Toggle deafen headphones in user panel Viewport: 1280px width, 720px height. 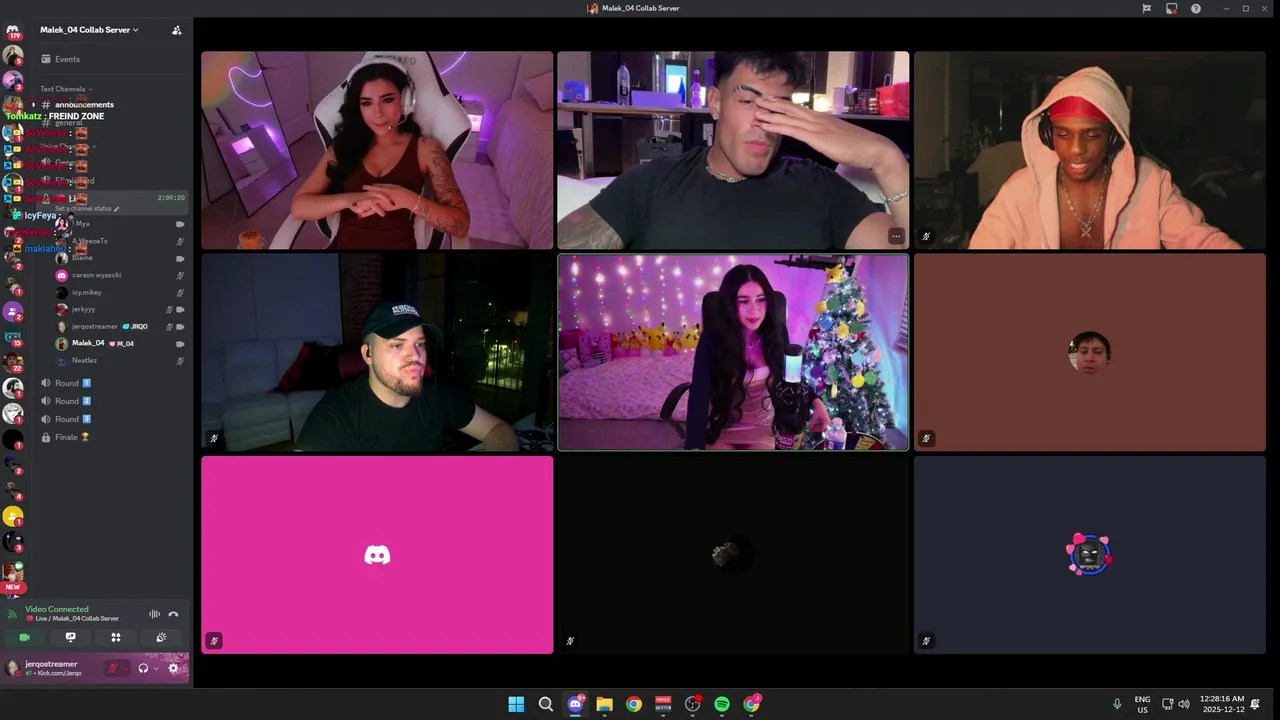(143, 668)
